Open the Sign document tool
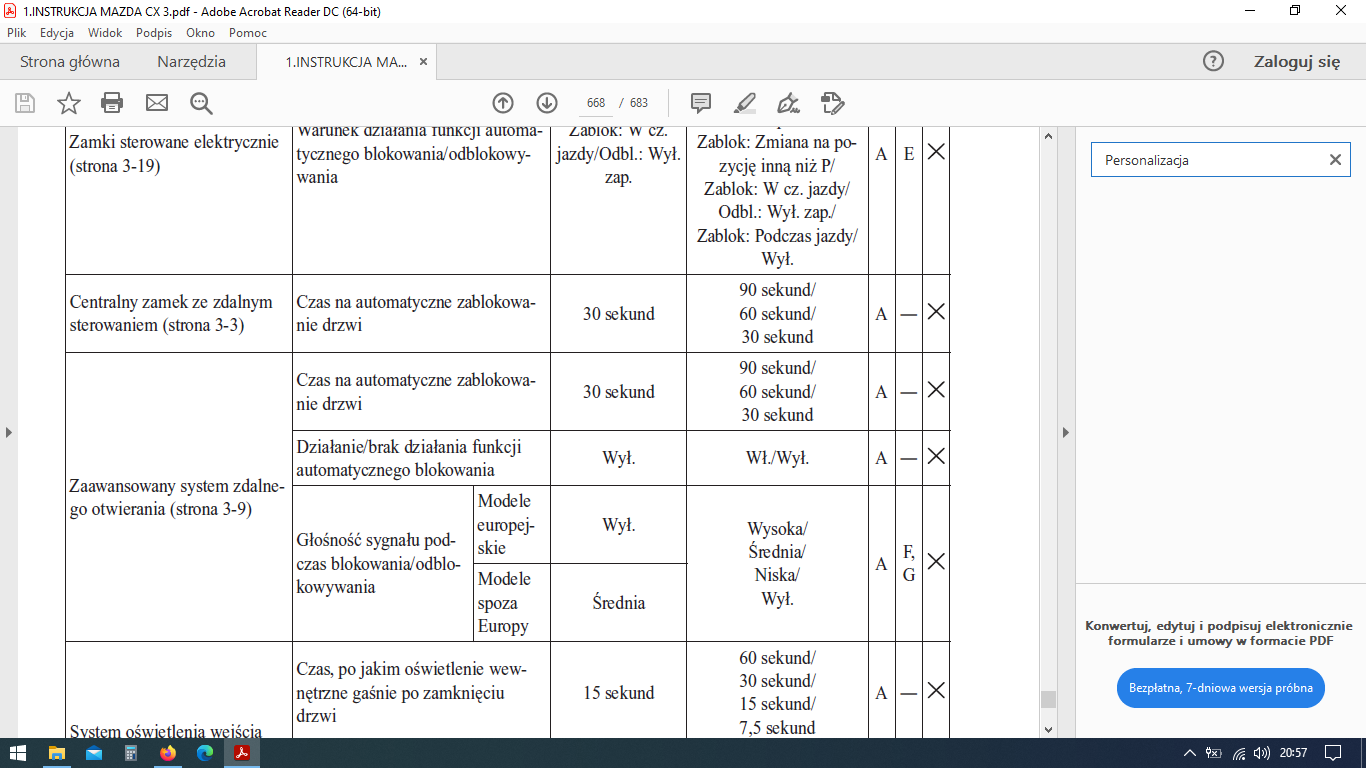Image resolution: width=1366 pixels, height=768 pixels. click(789, 103)
